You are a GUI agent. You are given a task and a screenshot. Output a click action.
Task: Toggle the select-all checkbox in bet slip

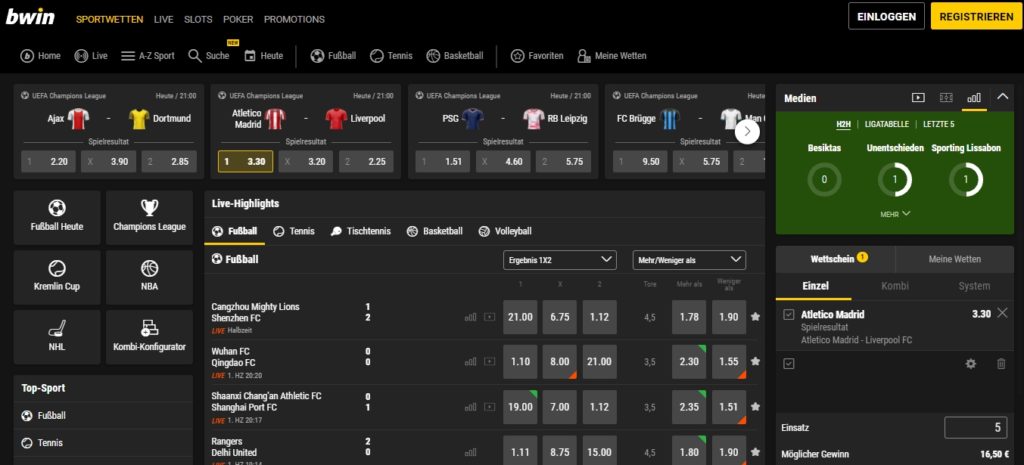[x=789, y=364]
